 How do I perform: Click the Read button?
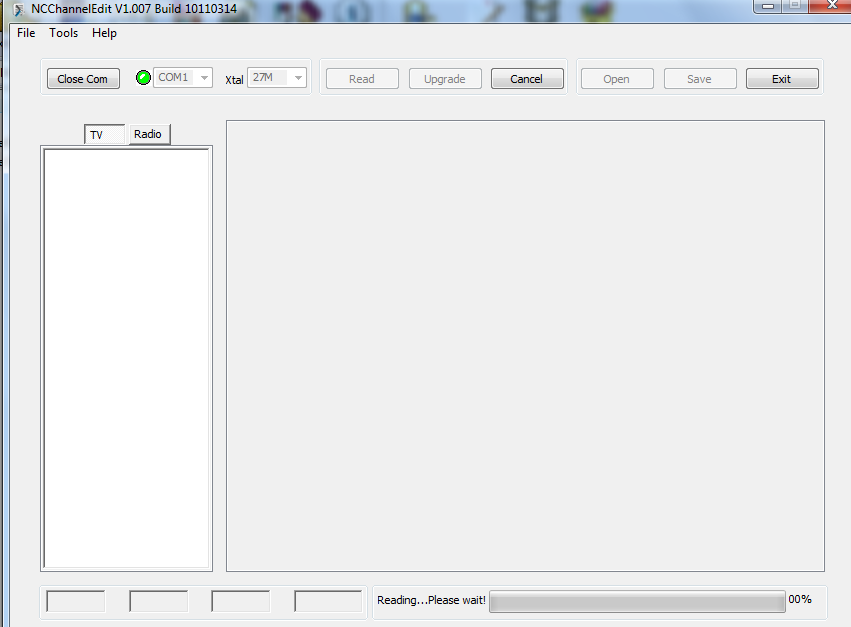pos(362,79)
